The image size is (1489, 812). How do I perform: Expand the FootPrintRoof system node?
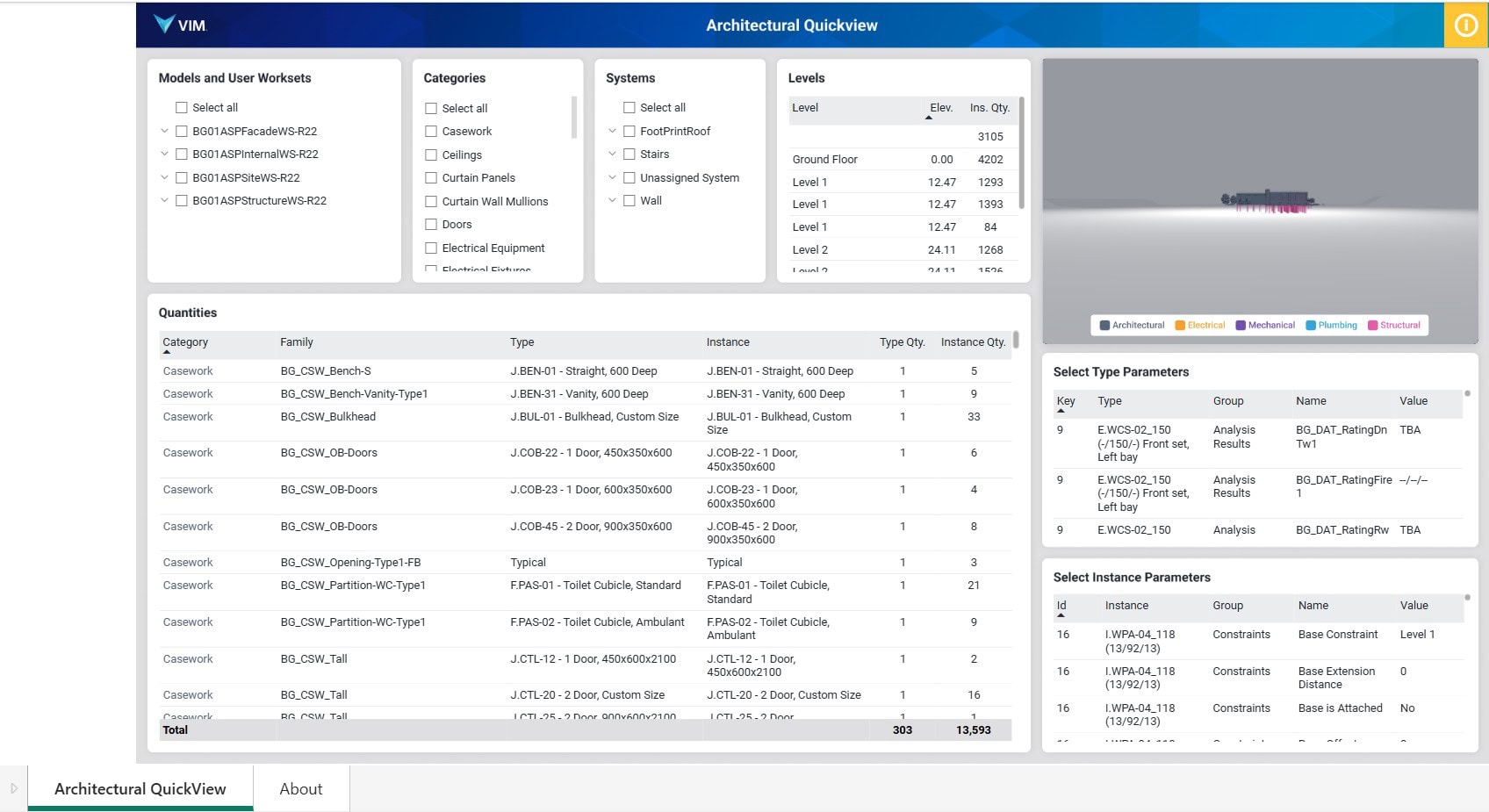click(612, 131)
